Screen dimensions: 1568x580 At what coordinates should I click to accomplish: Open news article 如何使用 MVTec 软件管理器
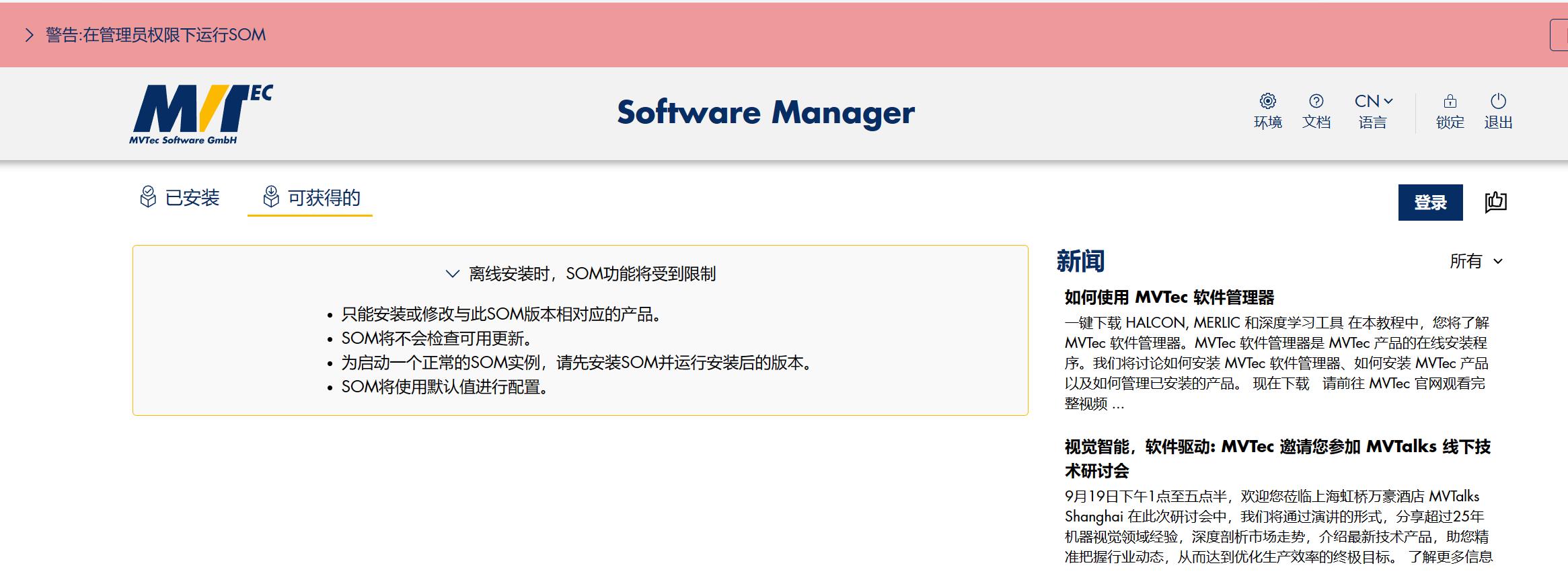(1169, 297)
